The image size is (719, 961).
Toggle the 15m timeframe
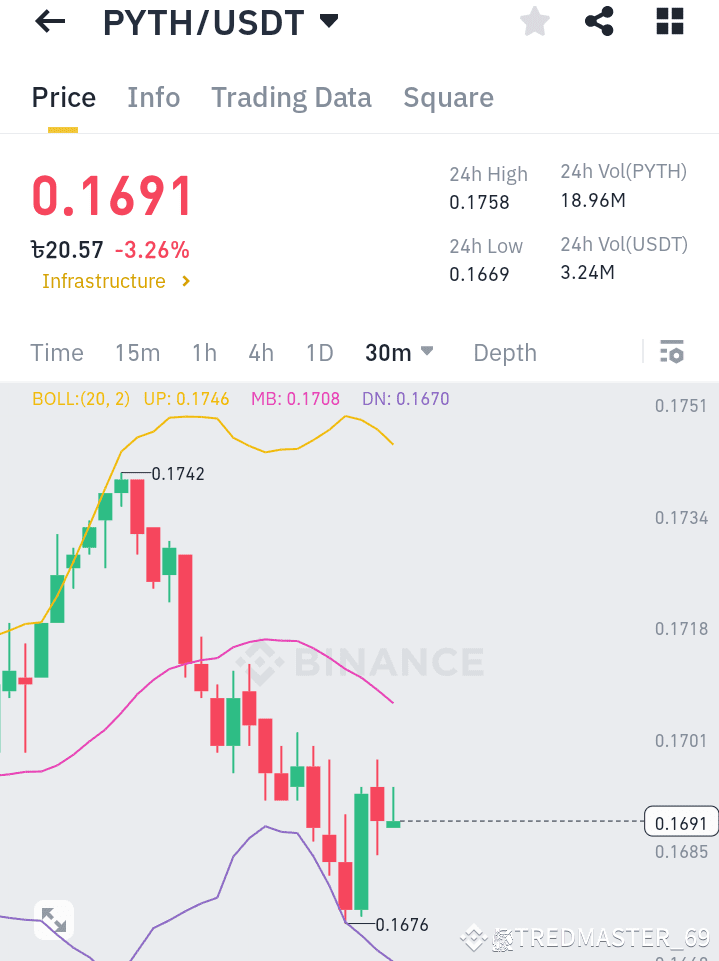point(137,352)
